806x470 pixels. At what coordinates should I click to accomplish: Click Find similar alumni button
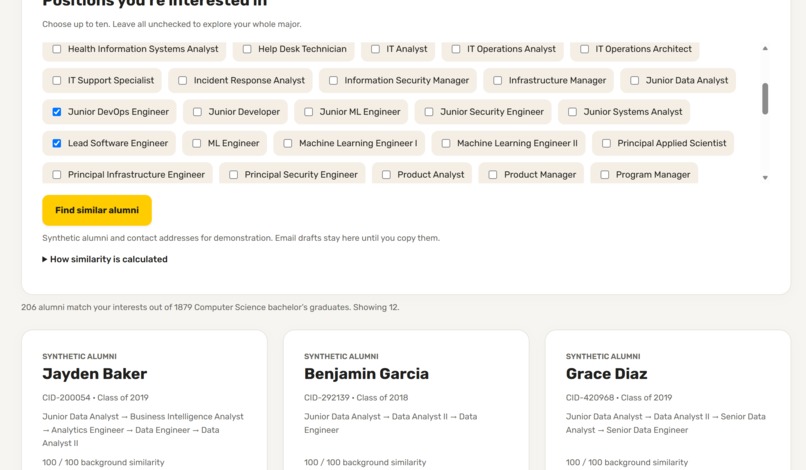97,210
